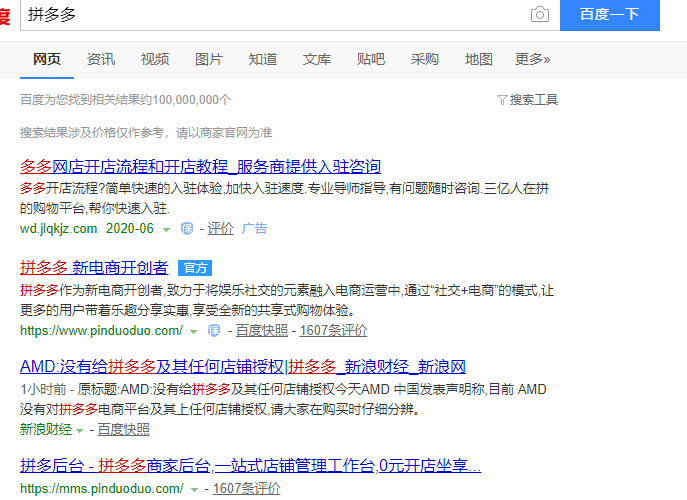Click the 新浪财经 source label
Screen dimensions: 687x500
46,429
